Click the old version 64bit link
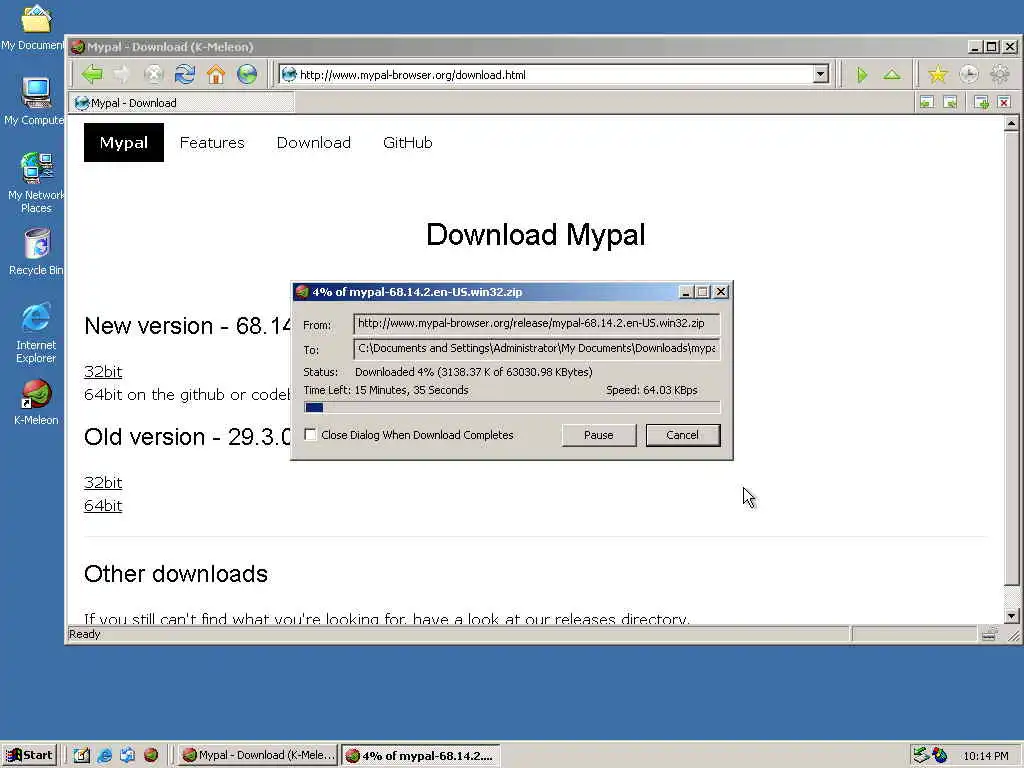This screenshot has height=768, width=1024. click(103, 505)
